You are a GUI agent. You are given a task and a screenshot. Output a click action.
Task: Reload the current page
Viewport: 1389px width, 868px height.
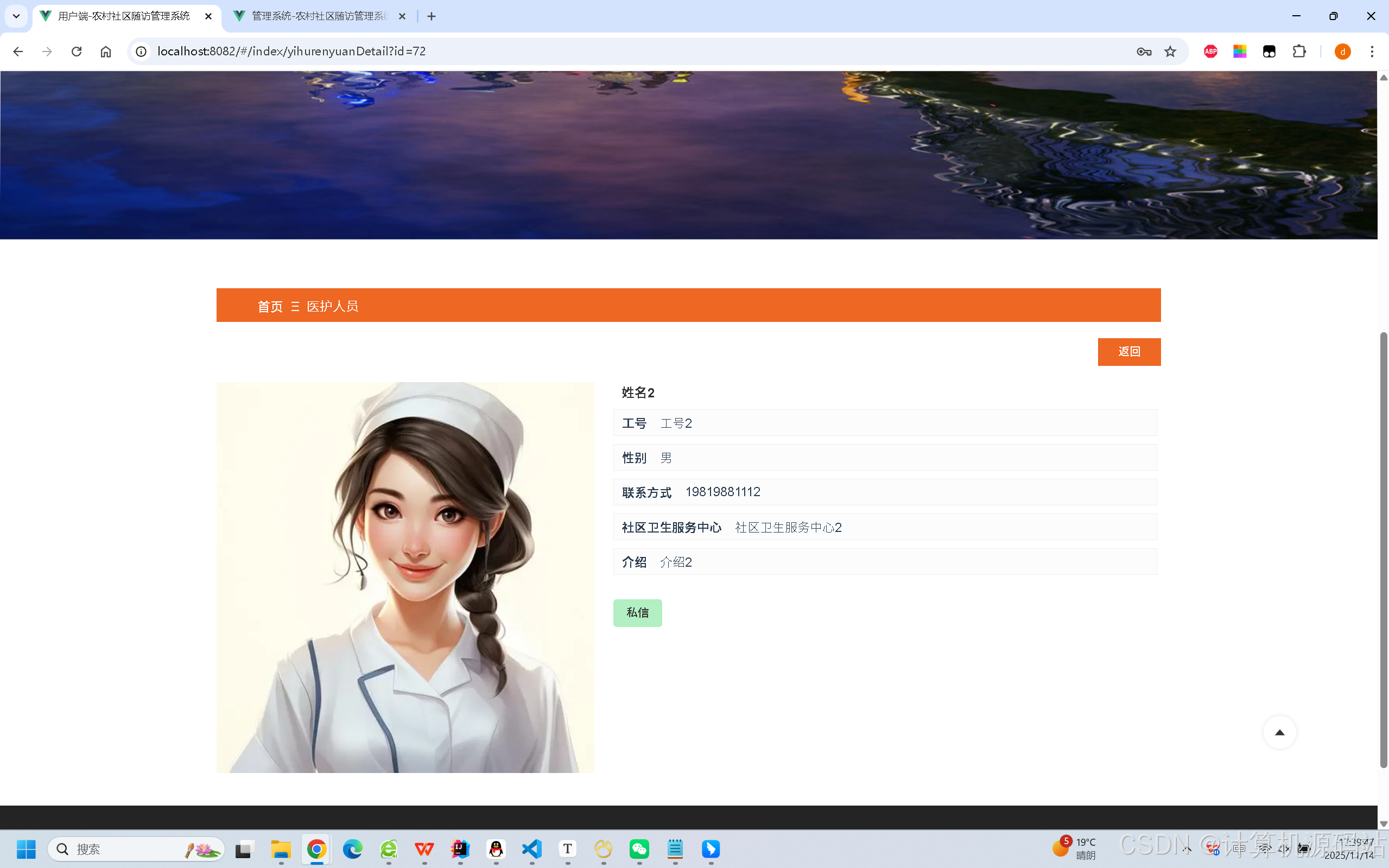(x=77, y=52)
